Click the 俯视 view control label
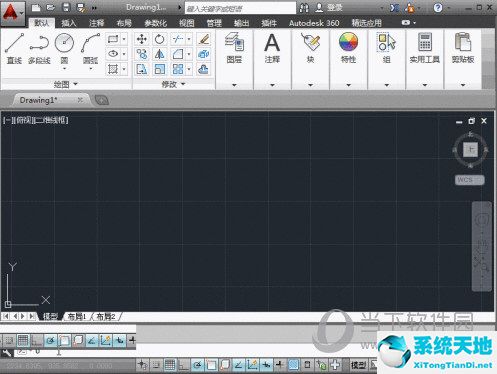497x374 pixels. [x=23, y=120]
